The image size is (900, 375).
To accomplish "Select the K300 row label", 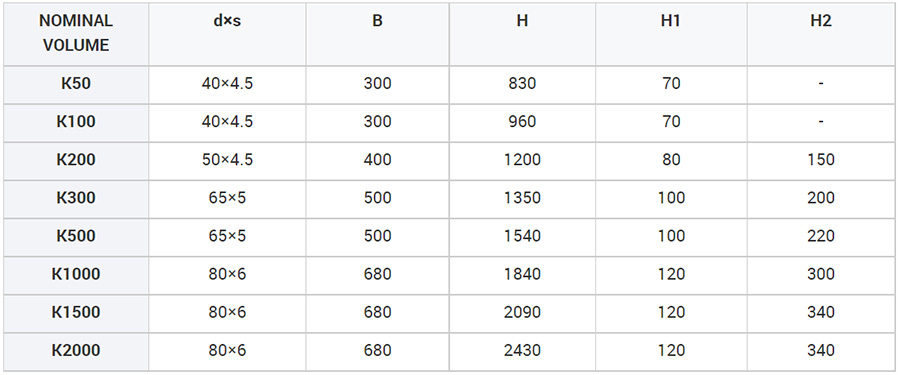I will [x=76, y=199].
